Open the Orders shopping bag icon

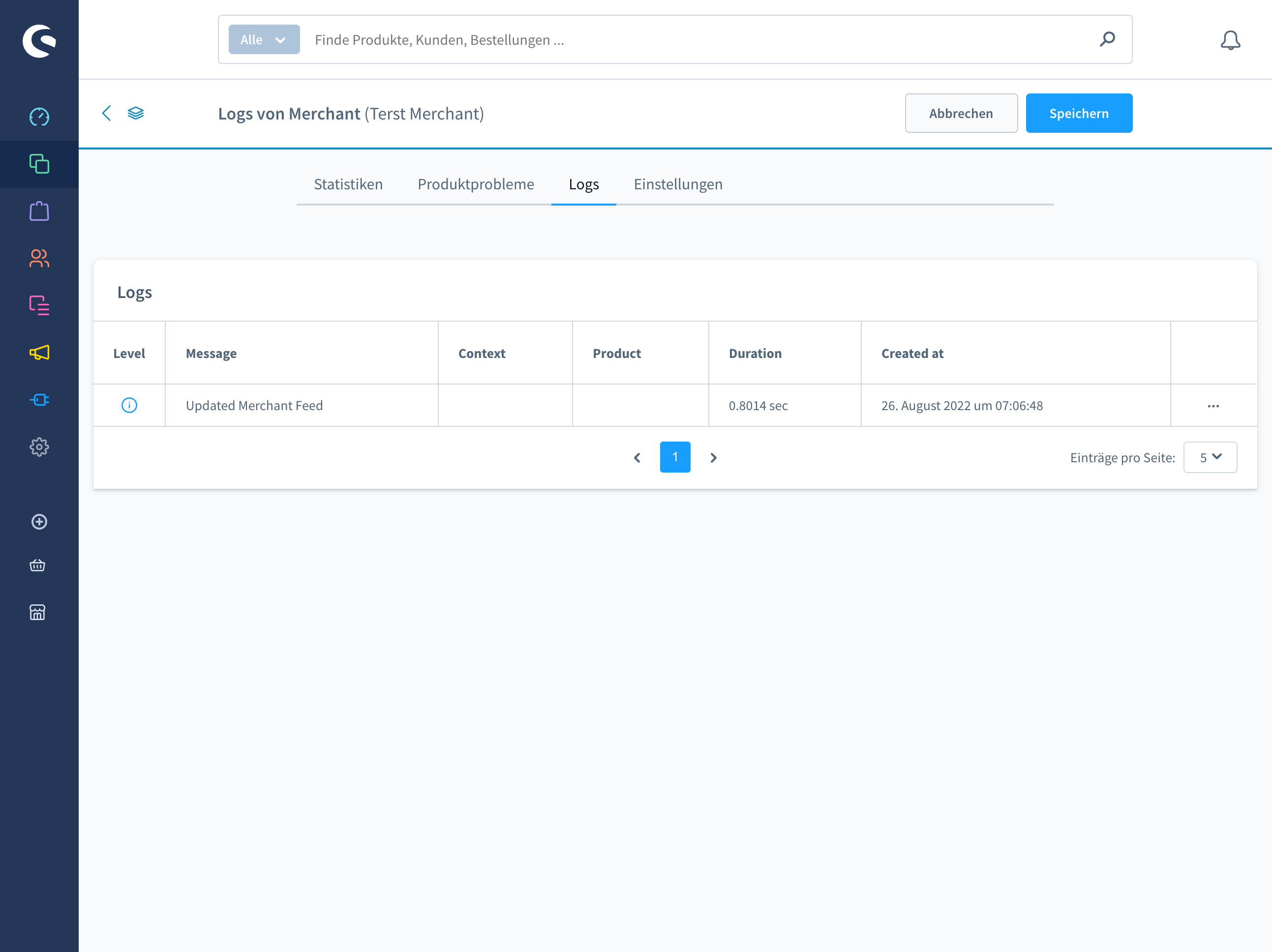pyautogui.click(x=39, y=211)
